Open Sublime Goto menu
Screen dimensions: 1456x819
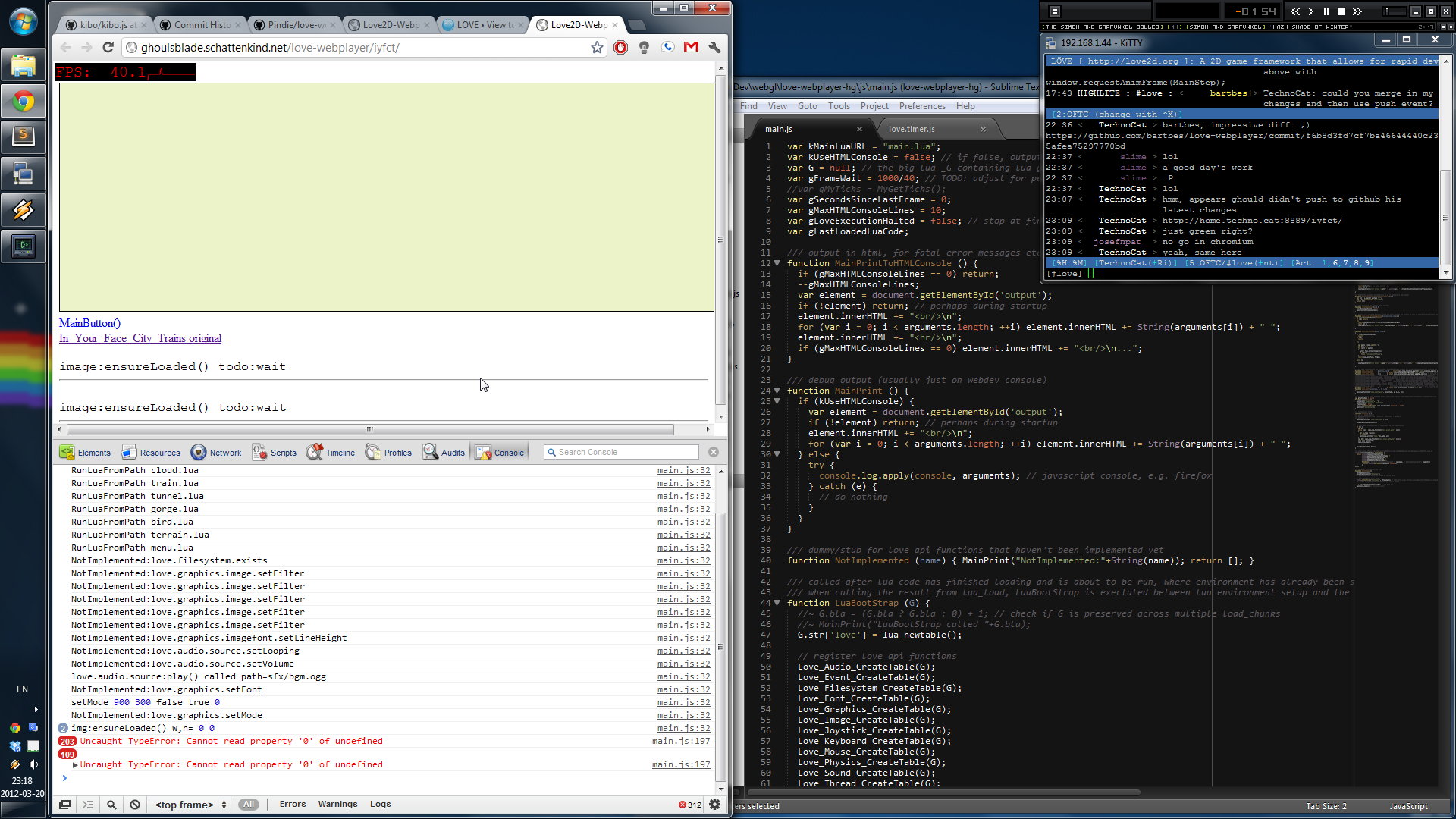807,106
